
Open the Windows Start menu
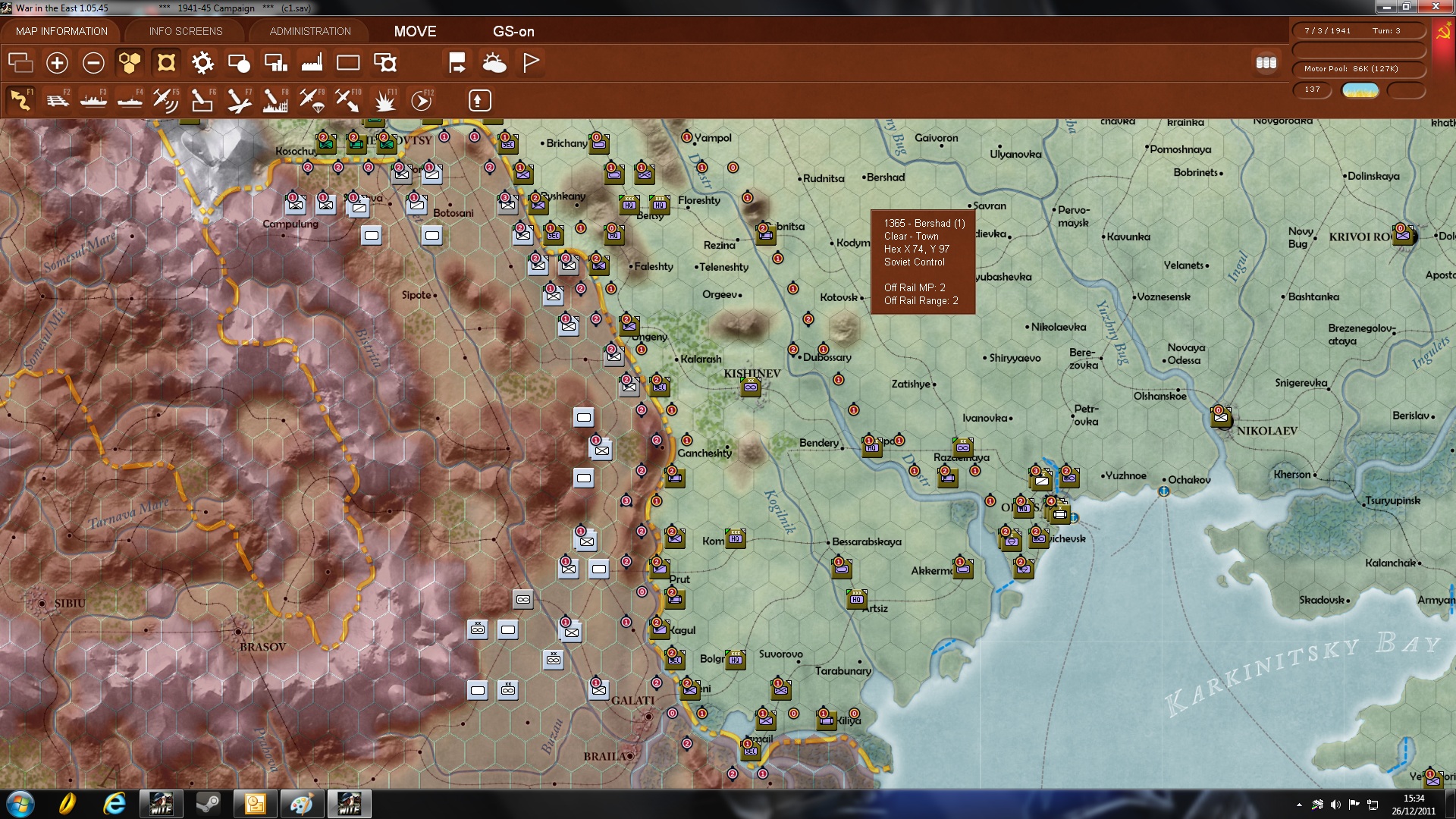[x=20, y=804]
